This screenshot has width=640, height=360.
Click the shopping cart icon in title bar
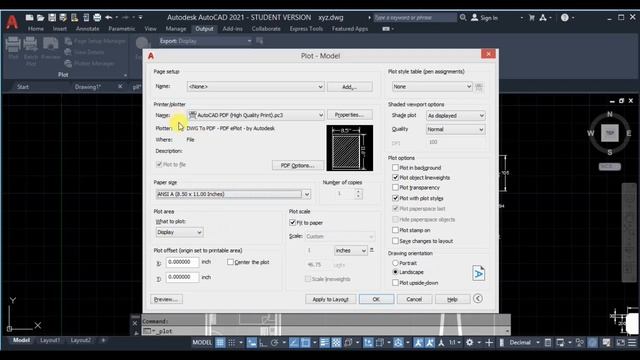(531, 18)
